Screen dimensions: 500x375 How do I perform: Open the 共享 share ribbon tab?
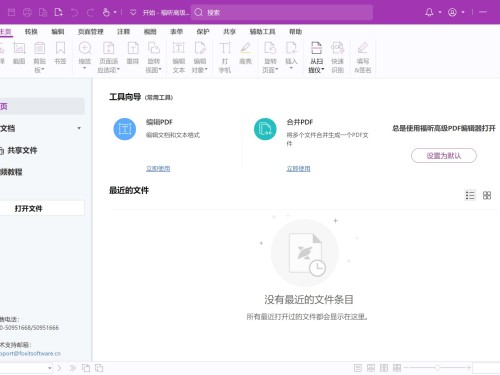point(229,32)
